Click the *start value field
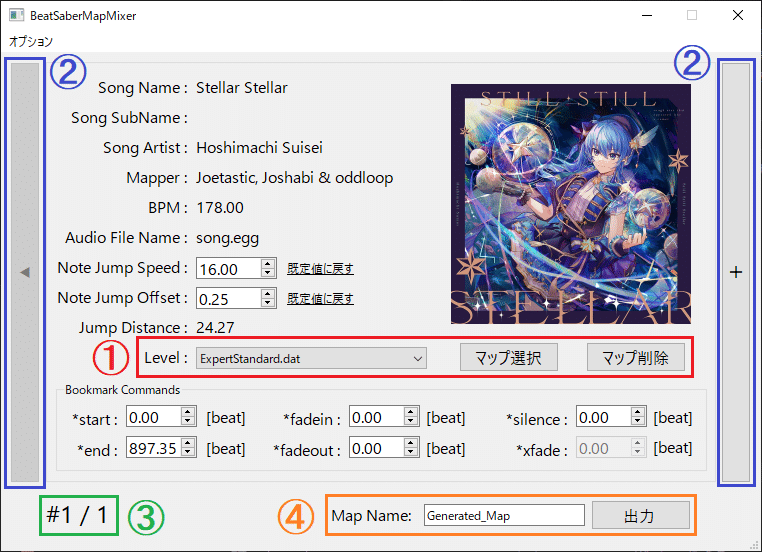The image size is (762, 552). (x=154, y=417)
